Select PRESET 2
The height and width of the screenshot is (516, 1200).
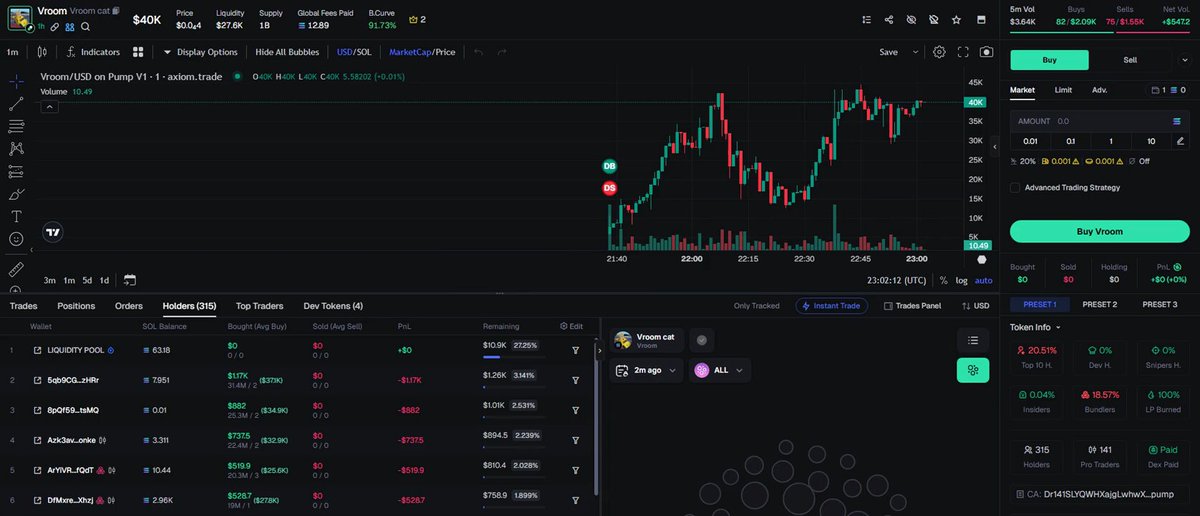pyautogui.click(x=1099, y=304)
